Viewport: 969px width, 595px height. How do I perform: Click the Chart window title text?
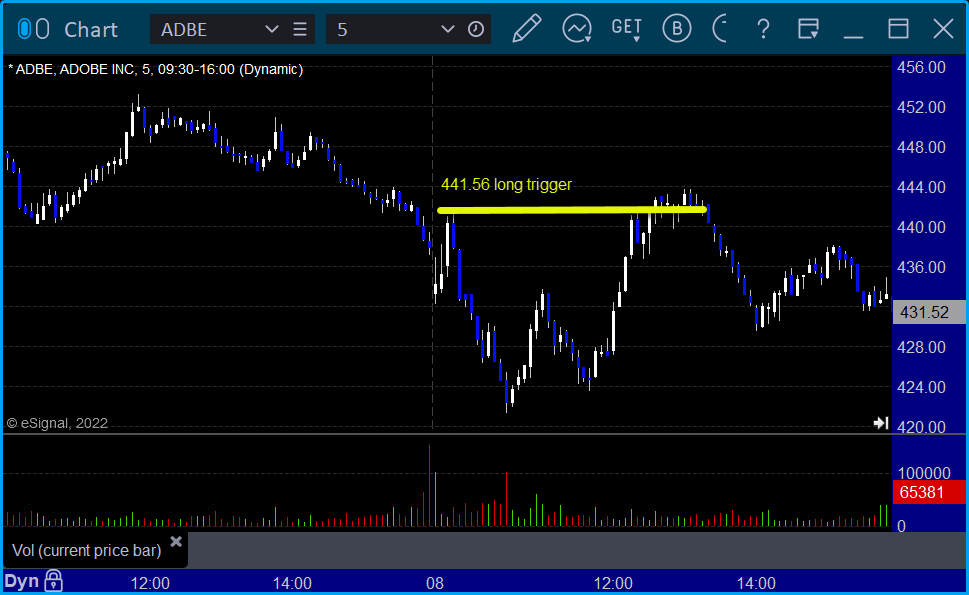(x=91, y=30)
